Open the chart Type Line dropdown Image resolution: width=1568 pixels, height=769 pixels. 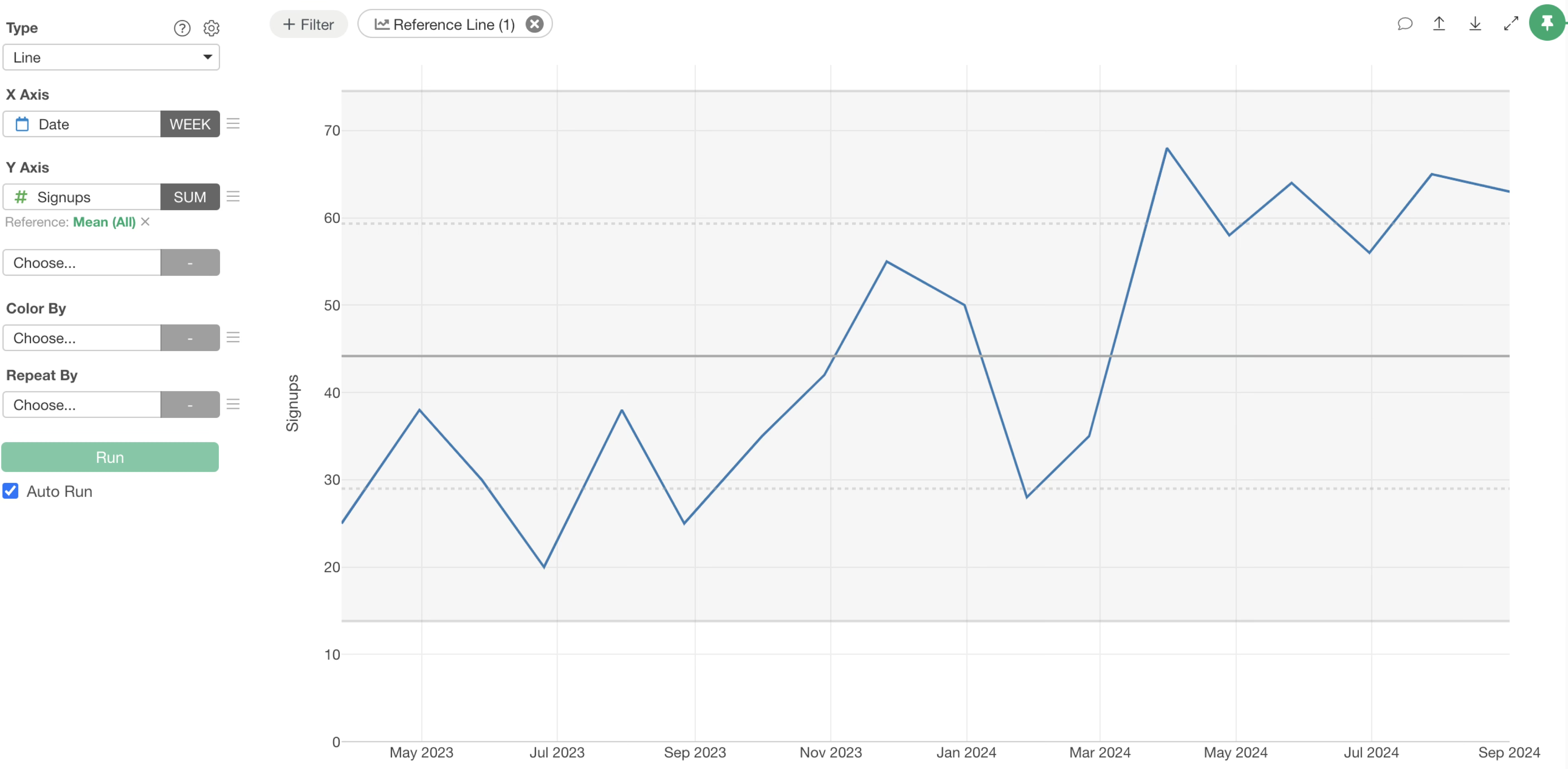pyautogui.click(x=111, y=57)
